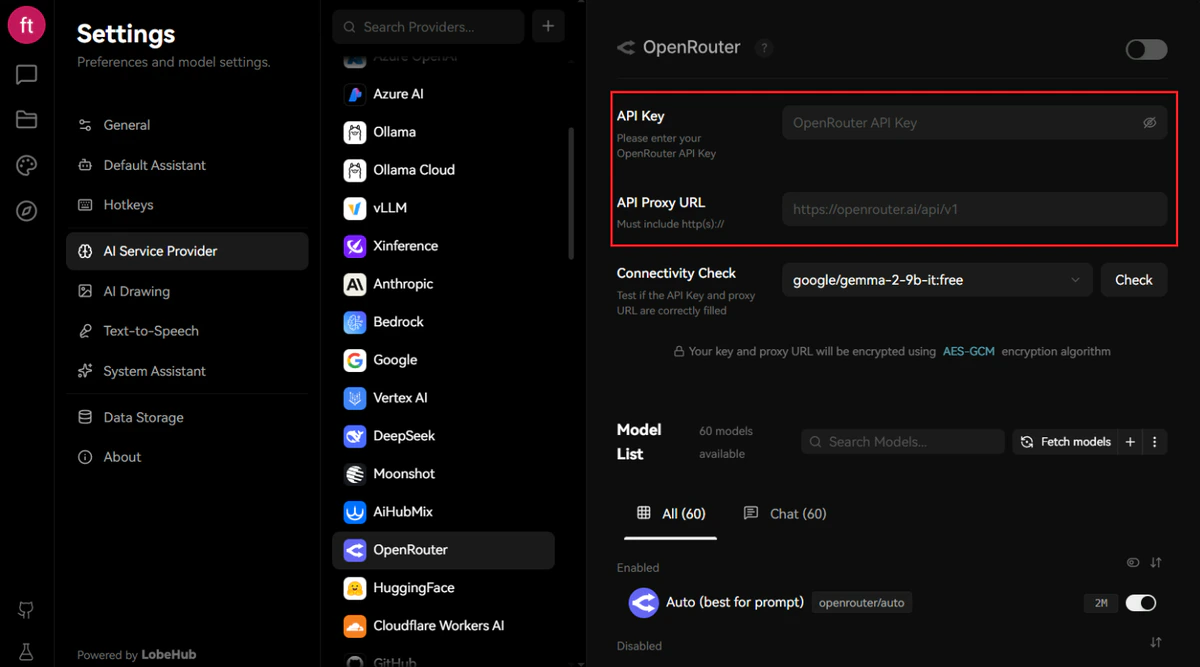Viewport: 1200px width, 667px height.
Task: Click the Moonshot provider icon
Action: pyautogui.click(x=355, y=474)
